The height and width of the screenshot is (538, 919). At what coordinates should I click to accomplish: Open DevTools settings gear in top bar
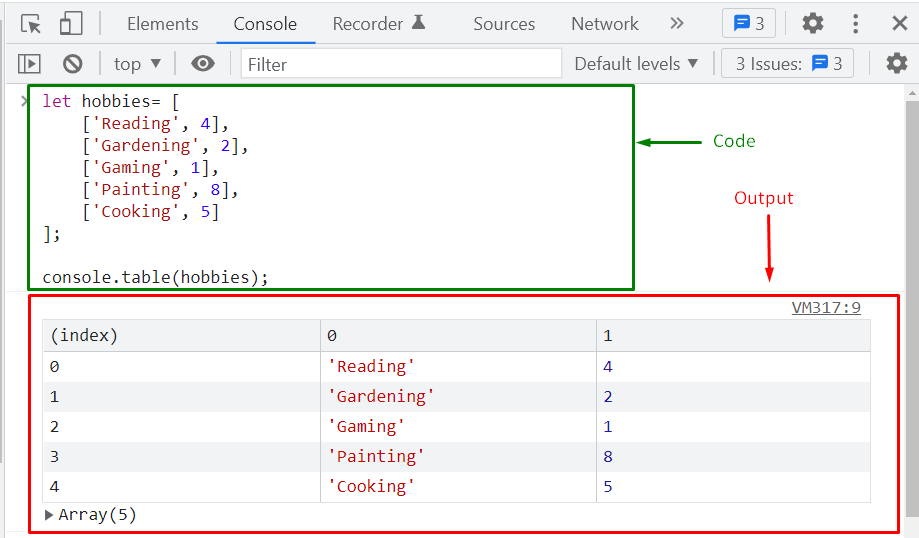(x=813, y=23)
